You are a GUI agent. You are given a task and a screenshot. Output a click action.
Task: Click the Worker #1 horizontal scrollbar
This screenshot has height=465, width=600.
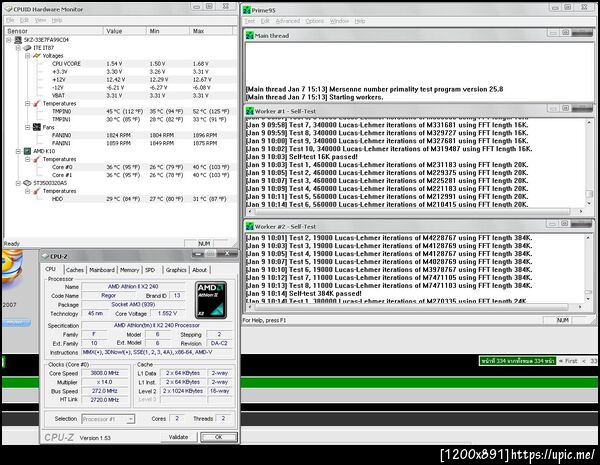(415, 211)
